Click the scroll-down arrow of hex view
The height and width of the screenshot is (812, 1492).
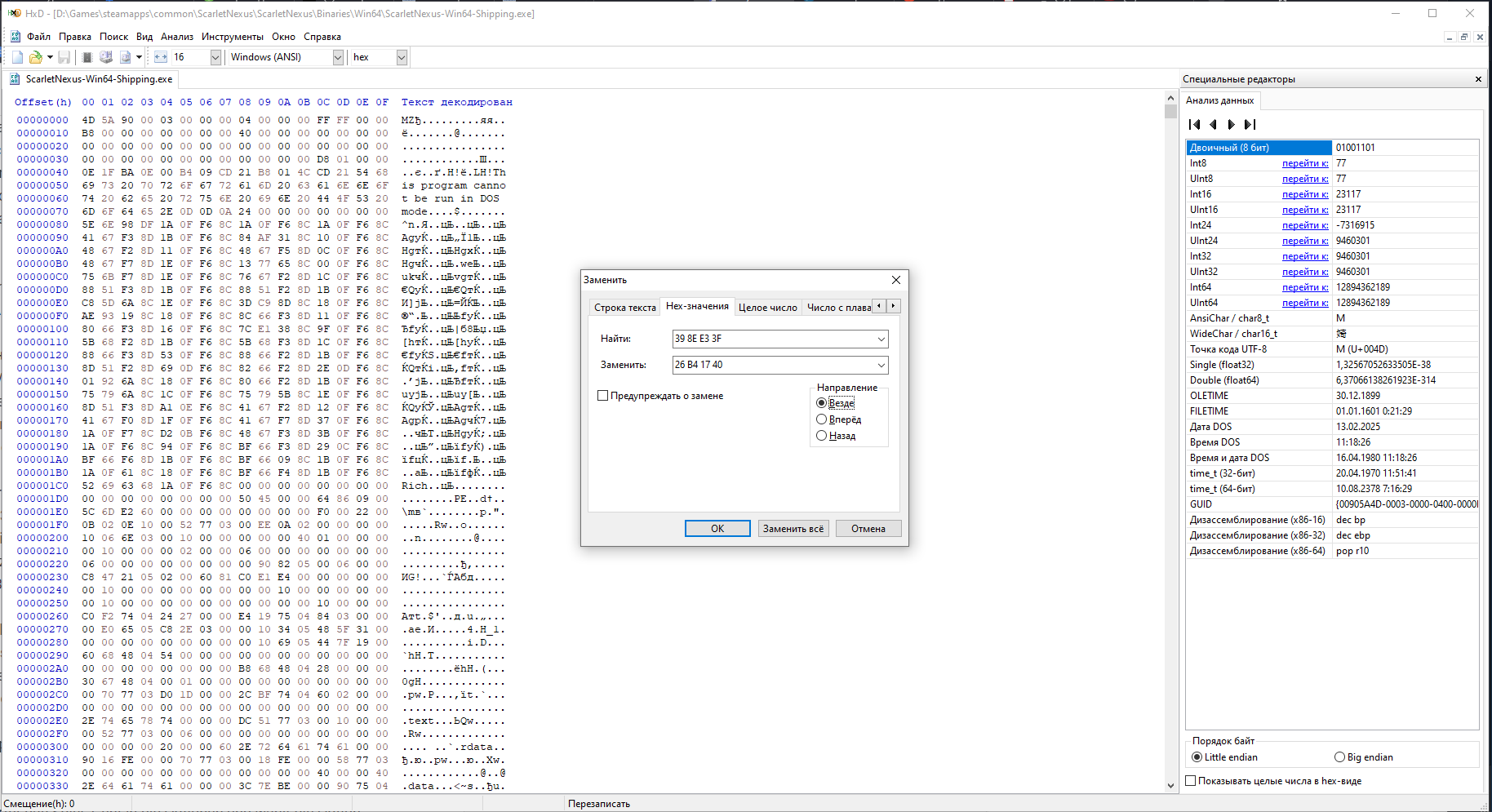[1171, 785]
